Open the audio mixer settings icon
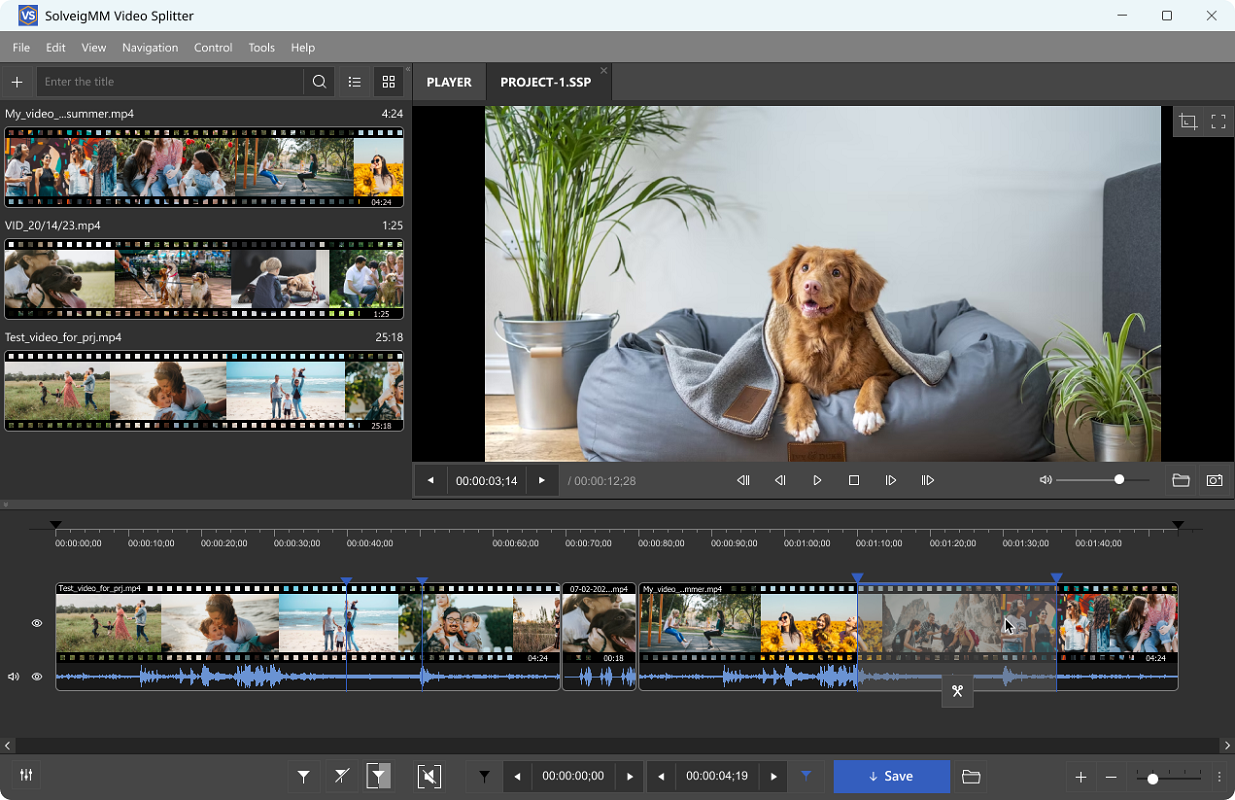Screen dimensions: 1235x800 pyautogui.click(x=26, y=776)
